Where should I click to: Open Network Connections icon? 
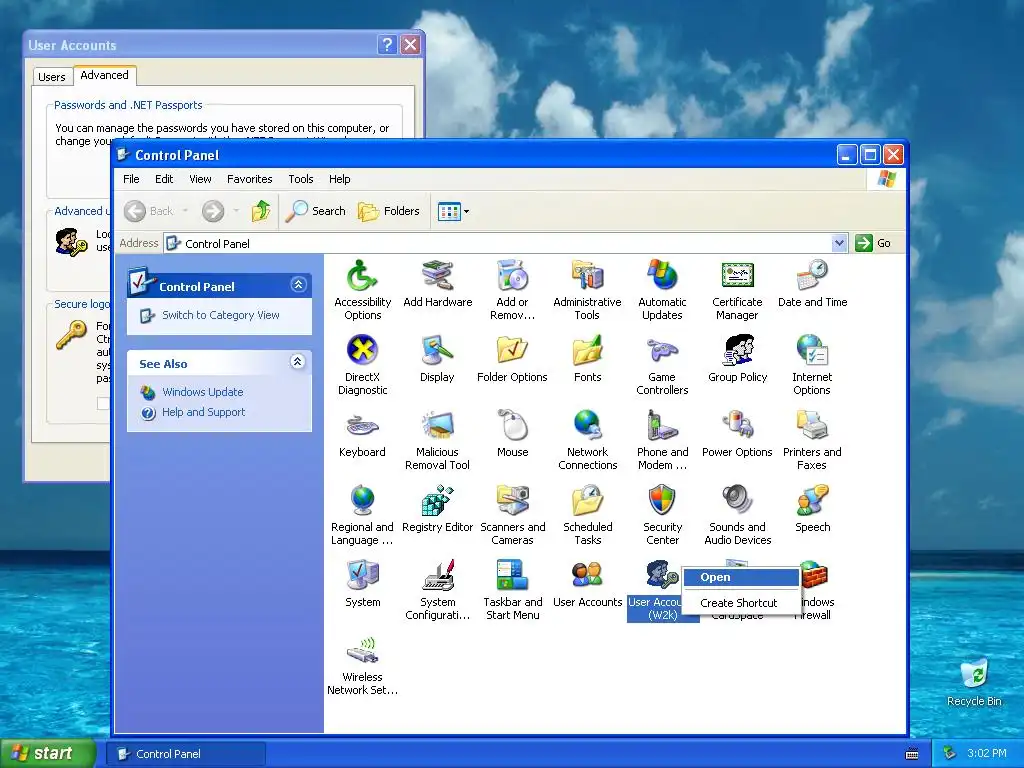(587, 440)
